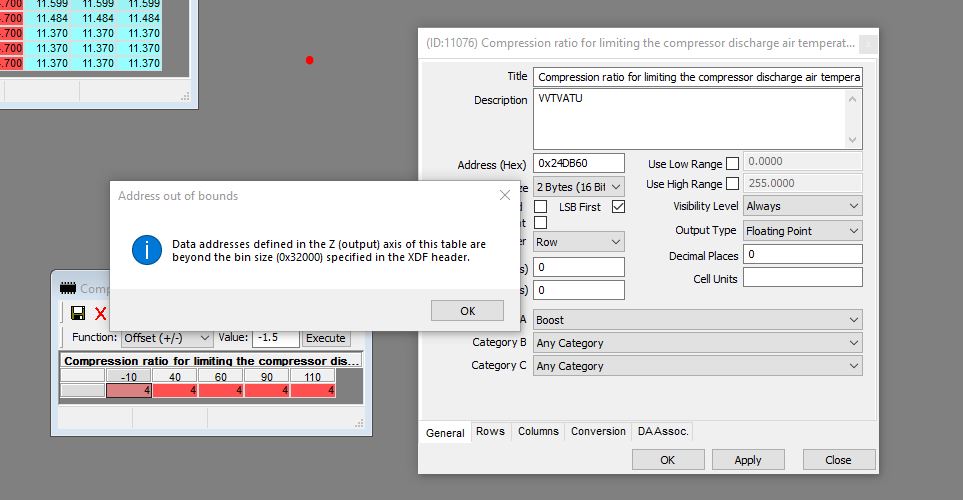This screenshot has height=500, width=963.
Task: Click the chip icon in table window title
Action: point(68,288)
